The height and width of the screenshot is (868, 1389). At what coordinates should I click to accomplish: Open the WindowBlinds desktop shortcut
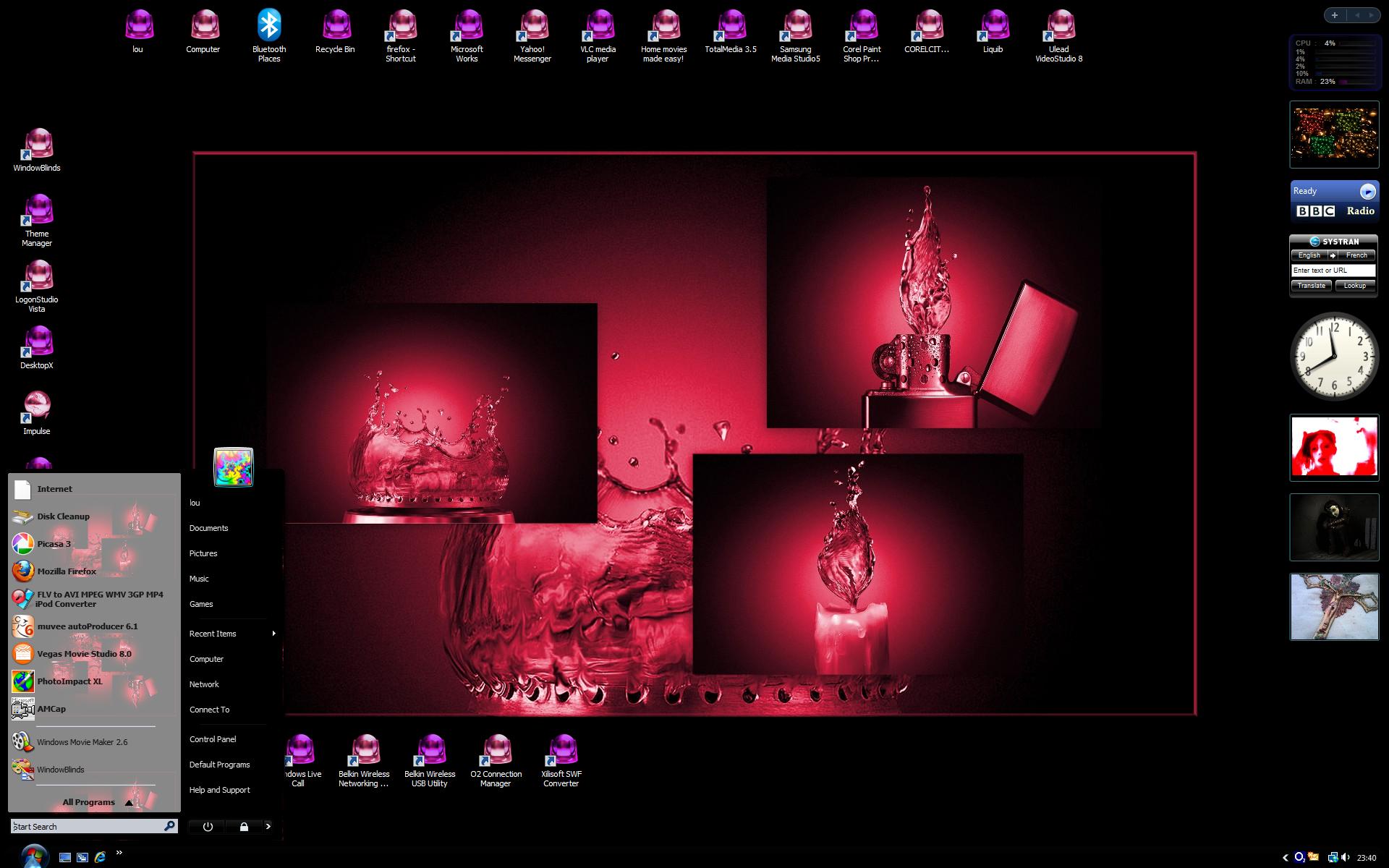(37, 150)
